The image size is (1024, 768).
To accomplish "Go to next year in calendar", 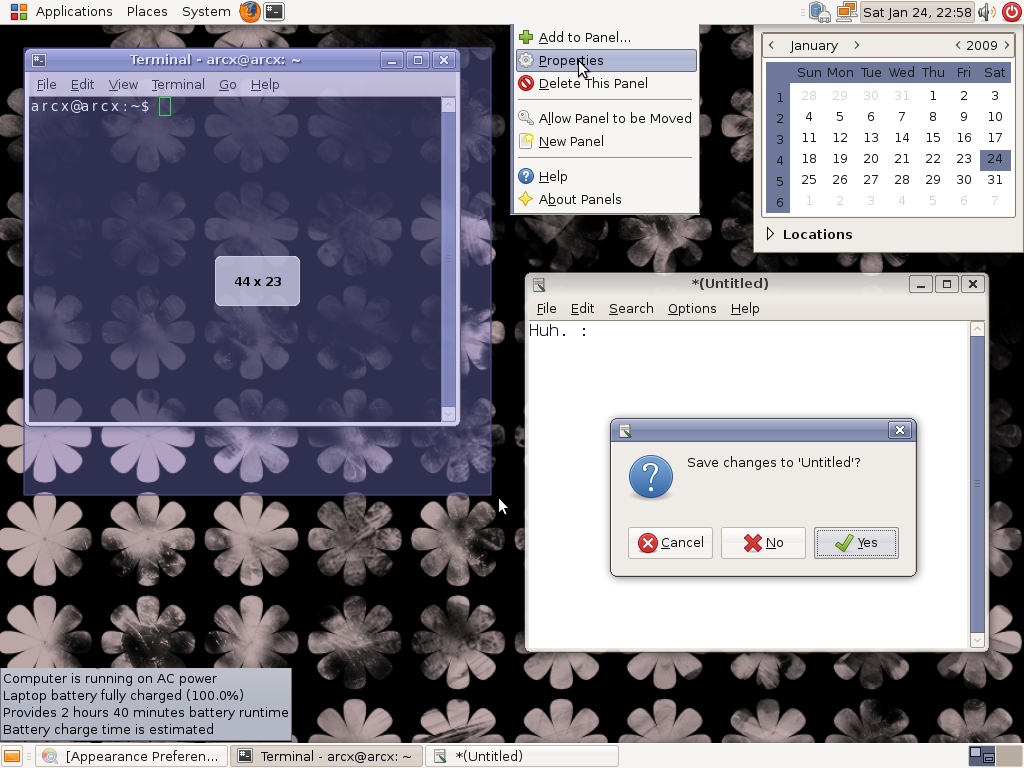I will pos(1006,45).
